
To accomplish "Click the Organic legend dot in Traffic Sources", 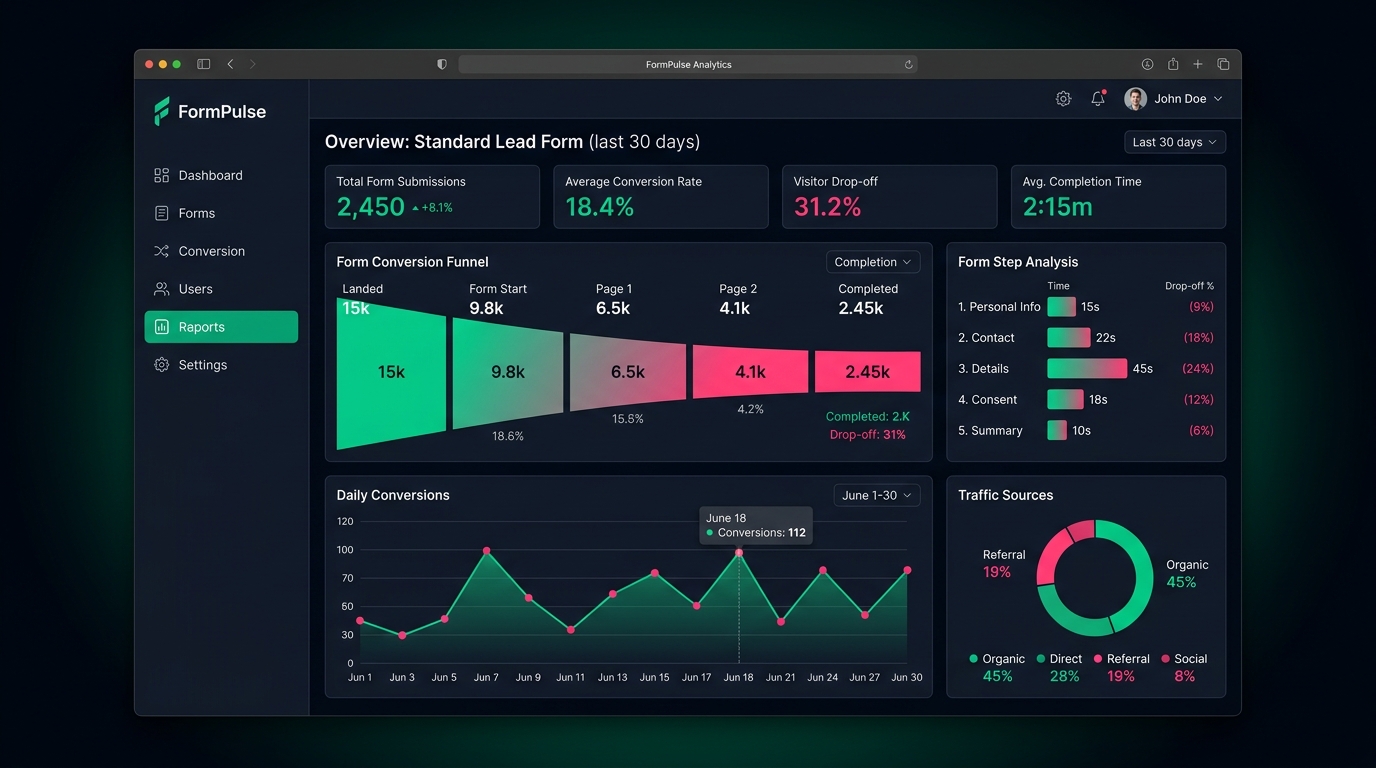I will 973,659.
